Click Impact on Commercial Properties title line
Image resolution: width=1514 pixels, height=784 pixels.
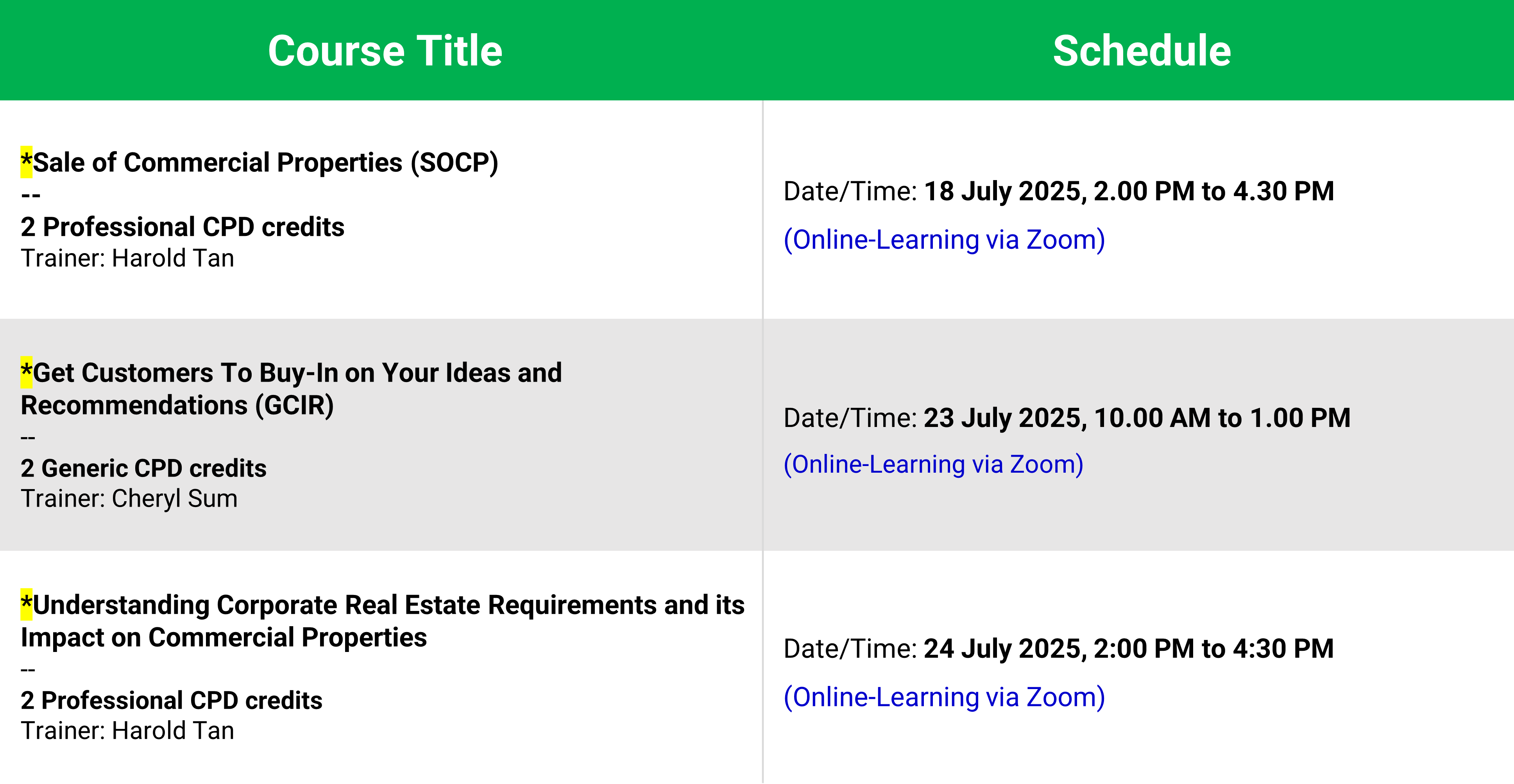(x=224, y=638)
